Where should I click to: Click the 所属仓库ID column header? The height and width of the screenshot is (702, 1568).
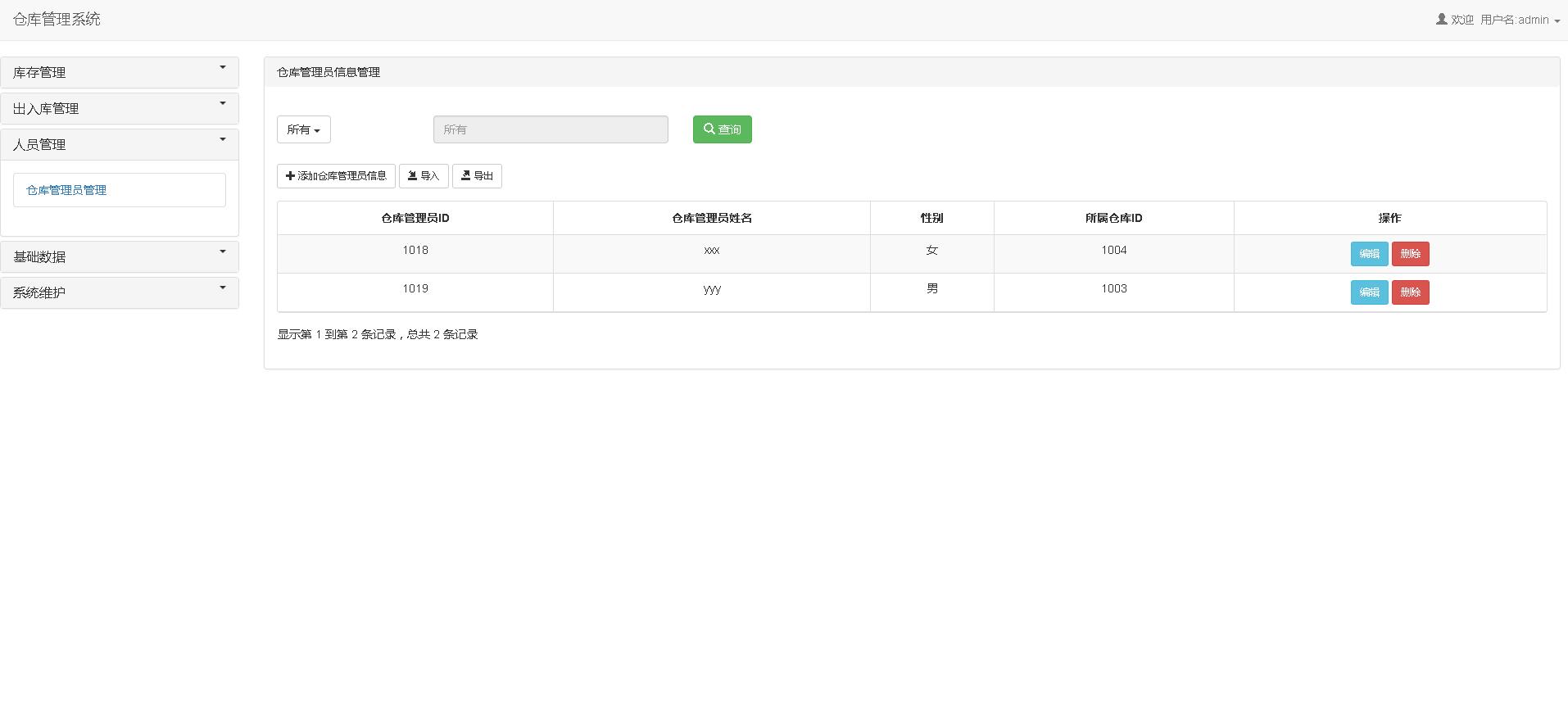1113,218
